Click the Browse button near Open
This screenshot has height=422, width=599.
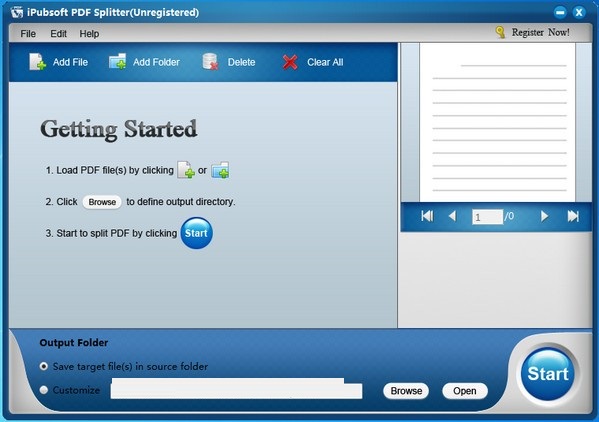(406, 391)
